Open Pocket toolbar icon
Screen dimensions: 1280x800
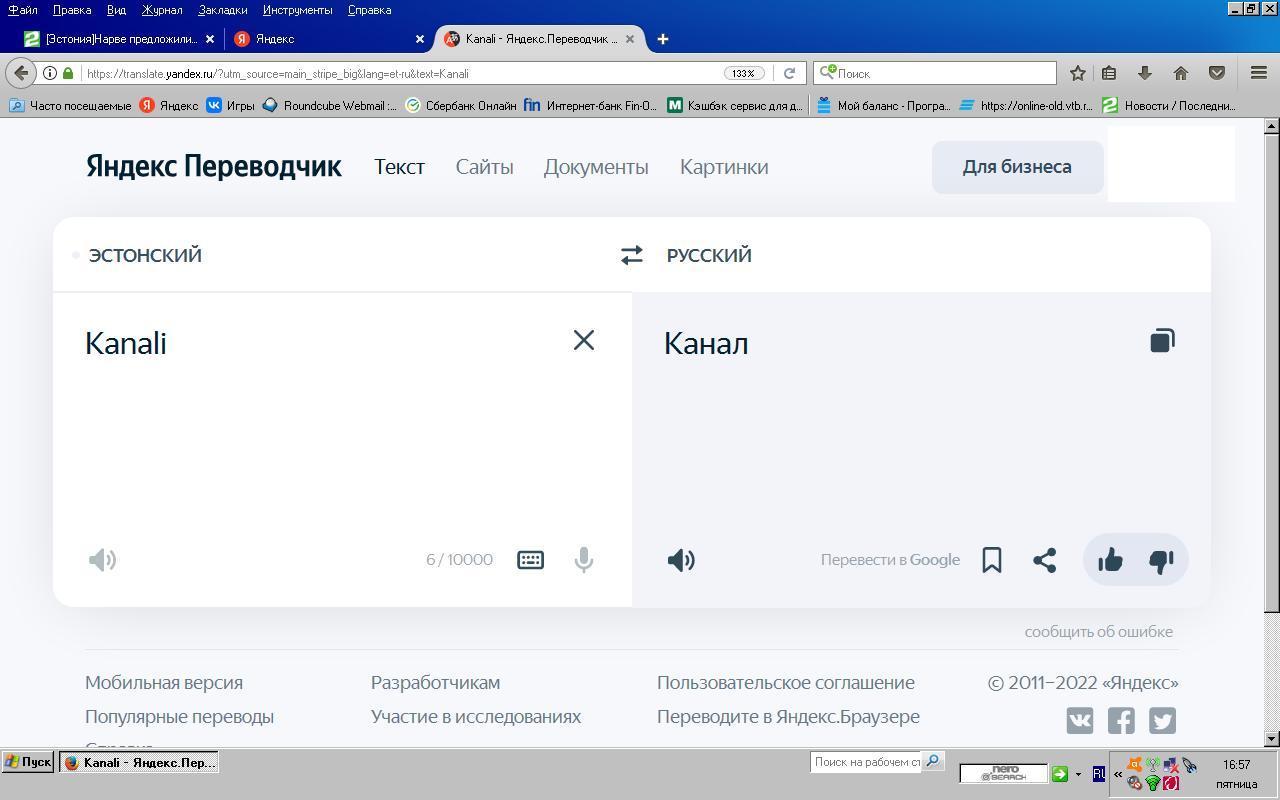tap(1217, 73)
